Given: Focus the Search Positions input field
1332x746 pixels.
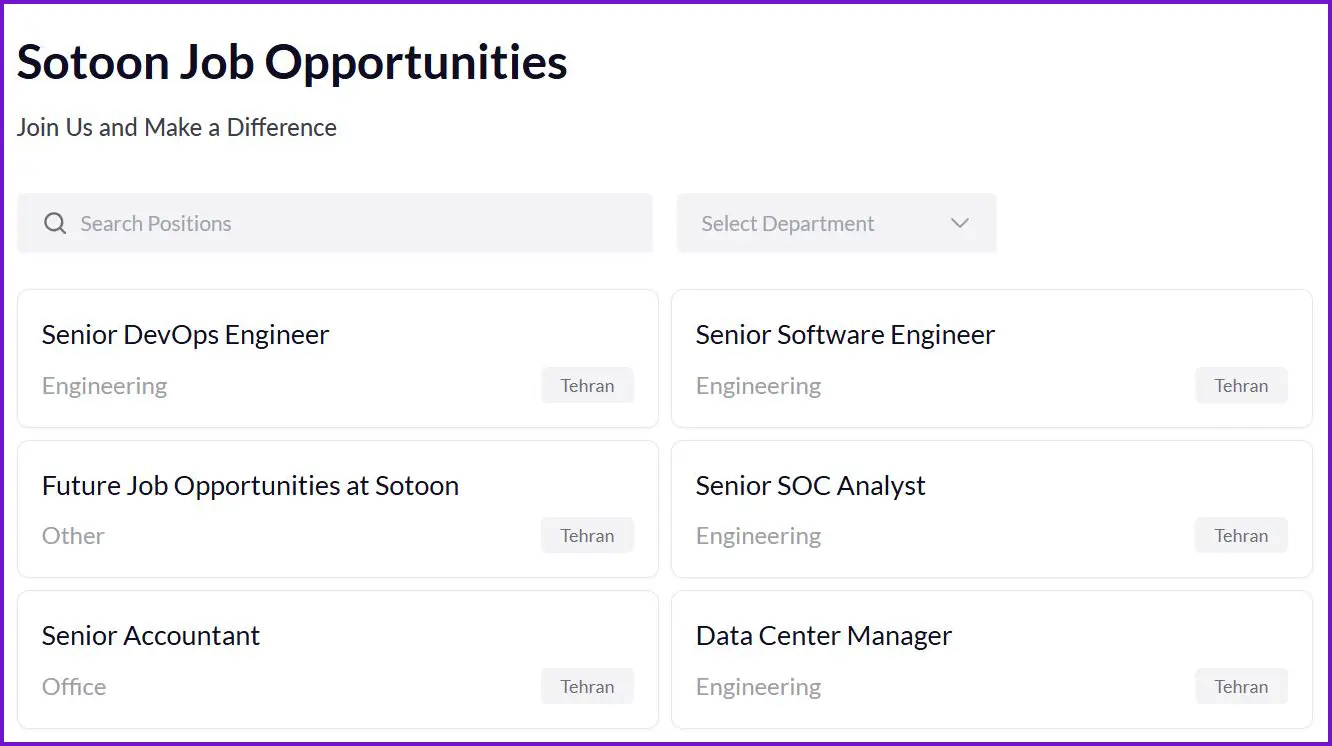Looking at the screenshot, I should tap(350, 223).
